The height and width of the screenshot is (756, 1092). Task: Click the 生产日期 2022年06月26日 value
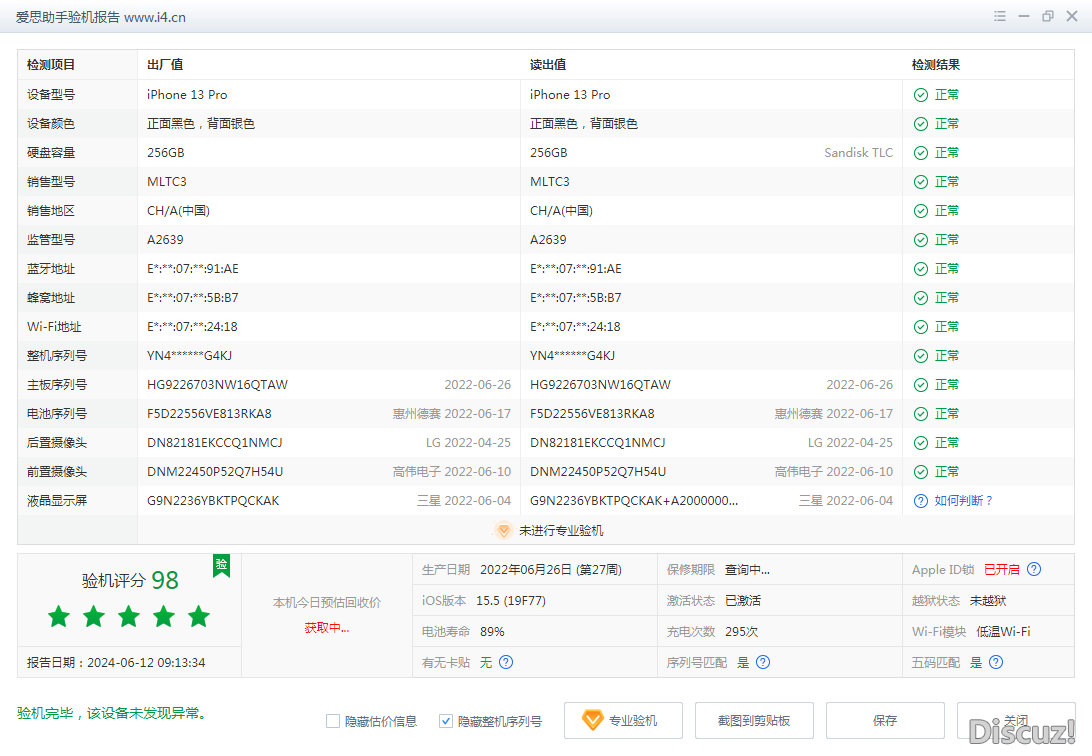(551, 569)
